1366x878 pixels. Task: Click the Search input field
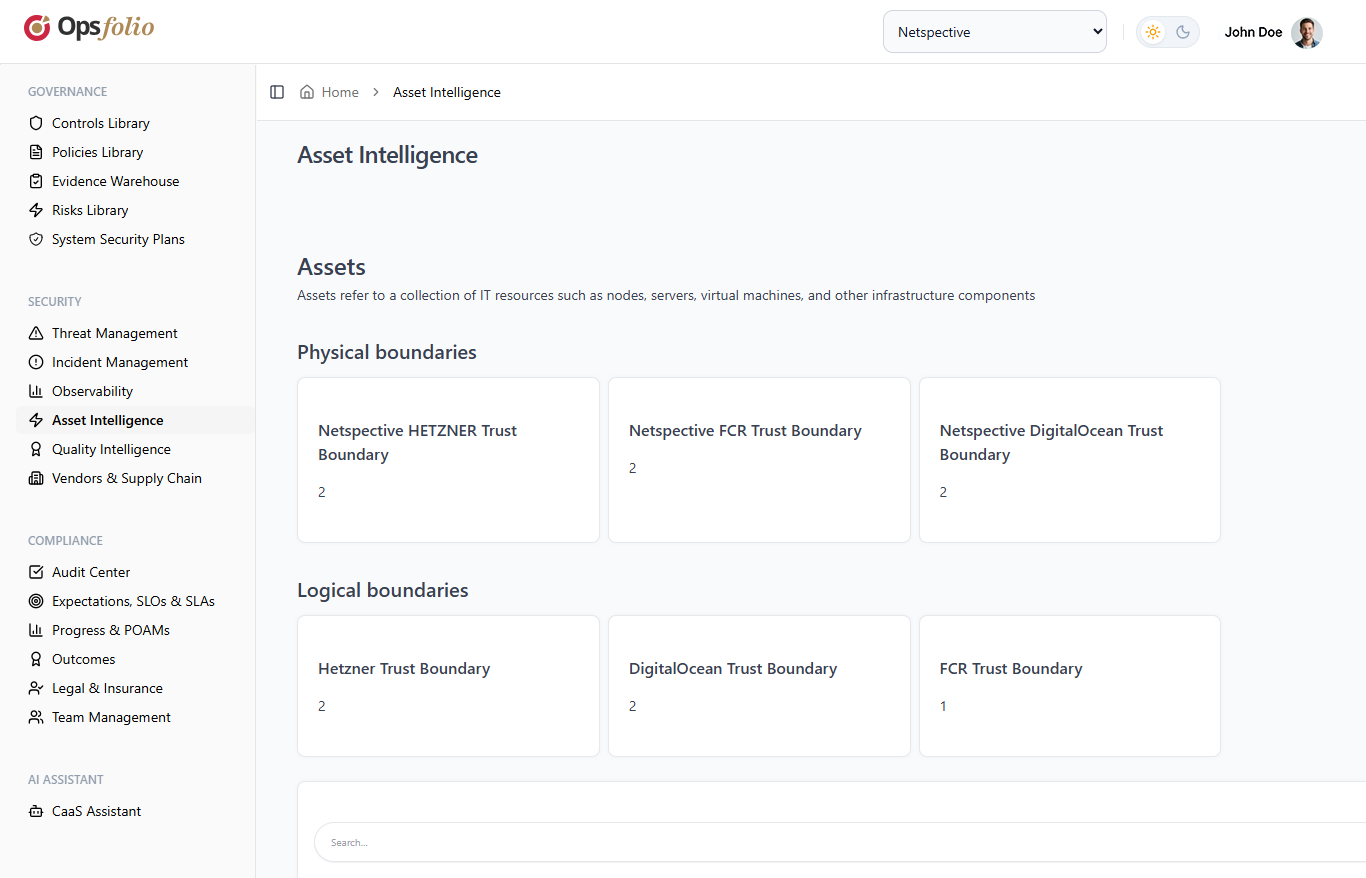(x=840, y=842)
